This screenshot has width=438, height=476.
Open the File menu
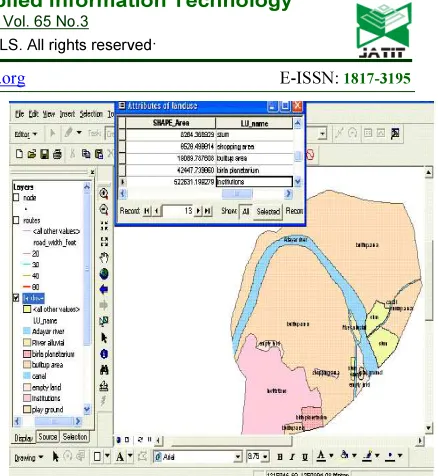(19, 114)
